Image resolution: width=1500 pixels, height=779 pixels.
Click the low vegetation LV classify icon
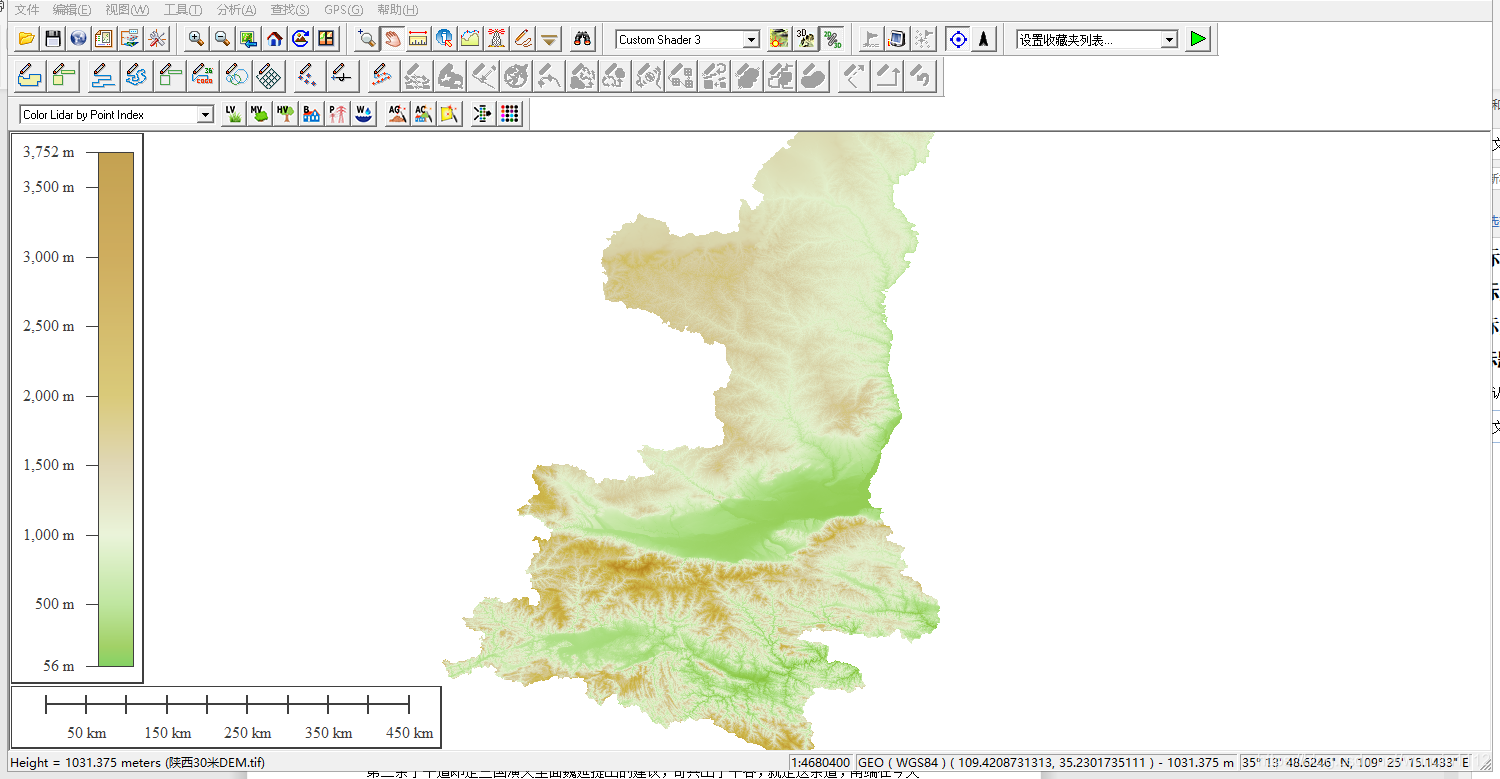[x=233, y=114]
